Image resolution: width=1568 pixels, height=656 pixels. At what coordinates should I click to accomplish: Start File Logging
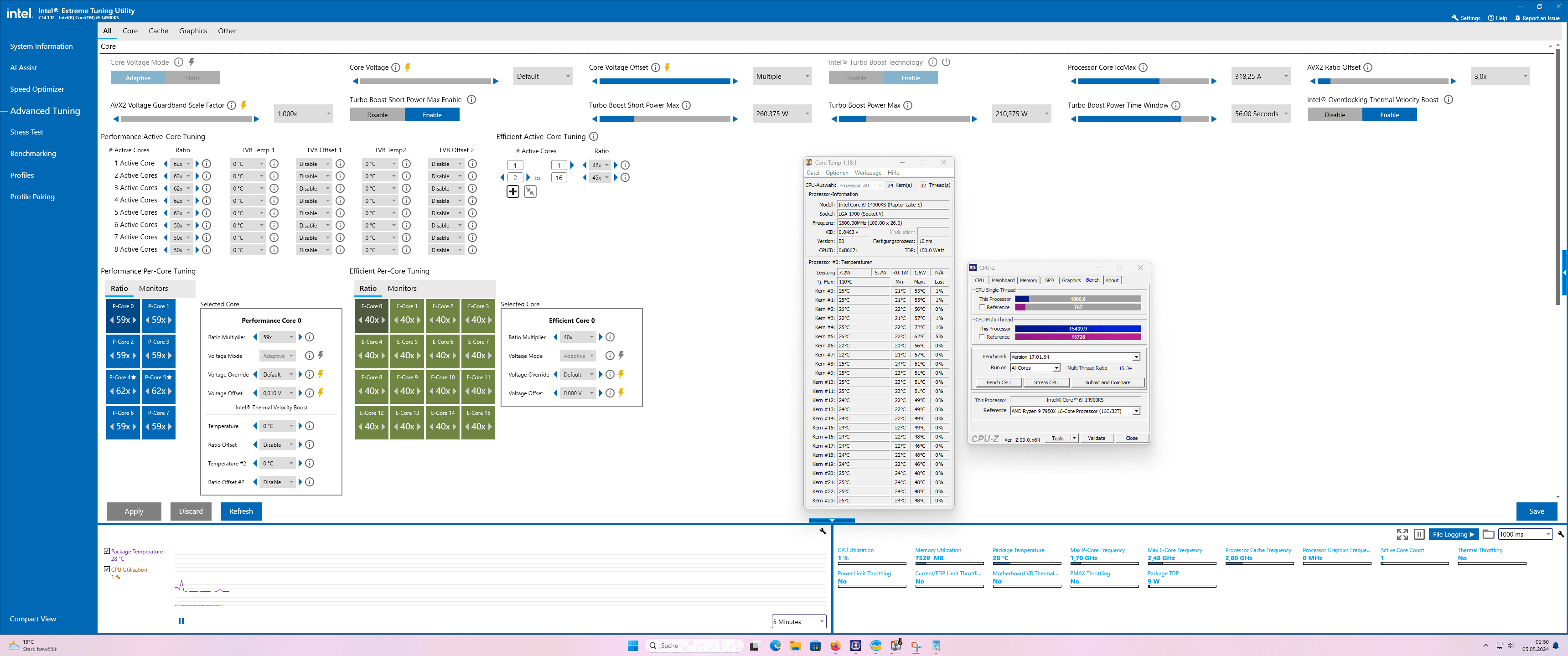point(1453,534)
